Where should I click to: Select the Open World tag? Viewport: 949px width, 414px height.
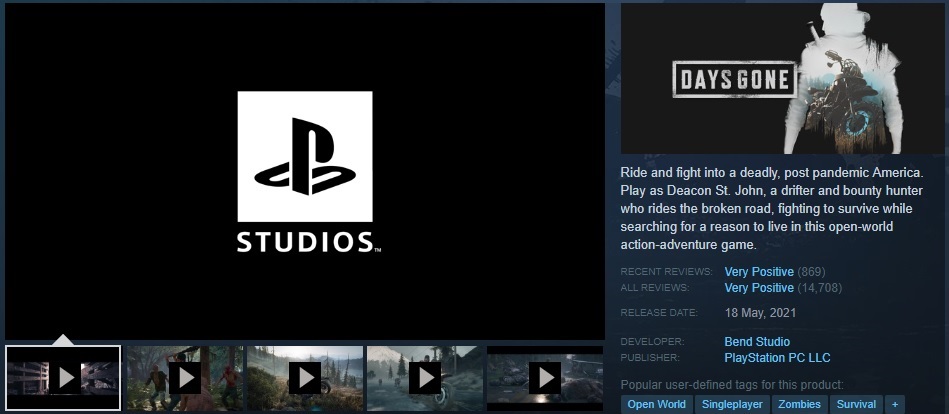click(x=656, y=404)
